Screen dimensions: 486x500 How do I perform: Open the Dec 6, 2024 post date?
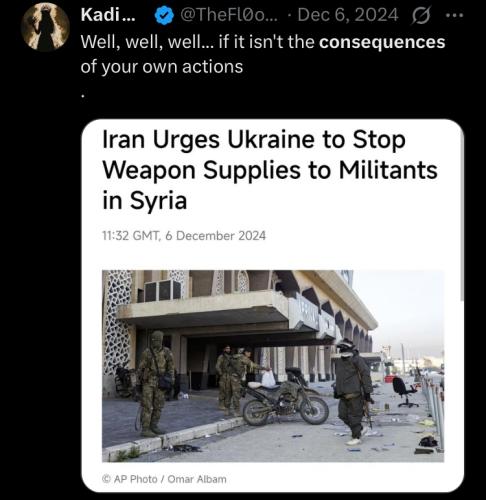348,15
